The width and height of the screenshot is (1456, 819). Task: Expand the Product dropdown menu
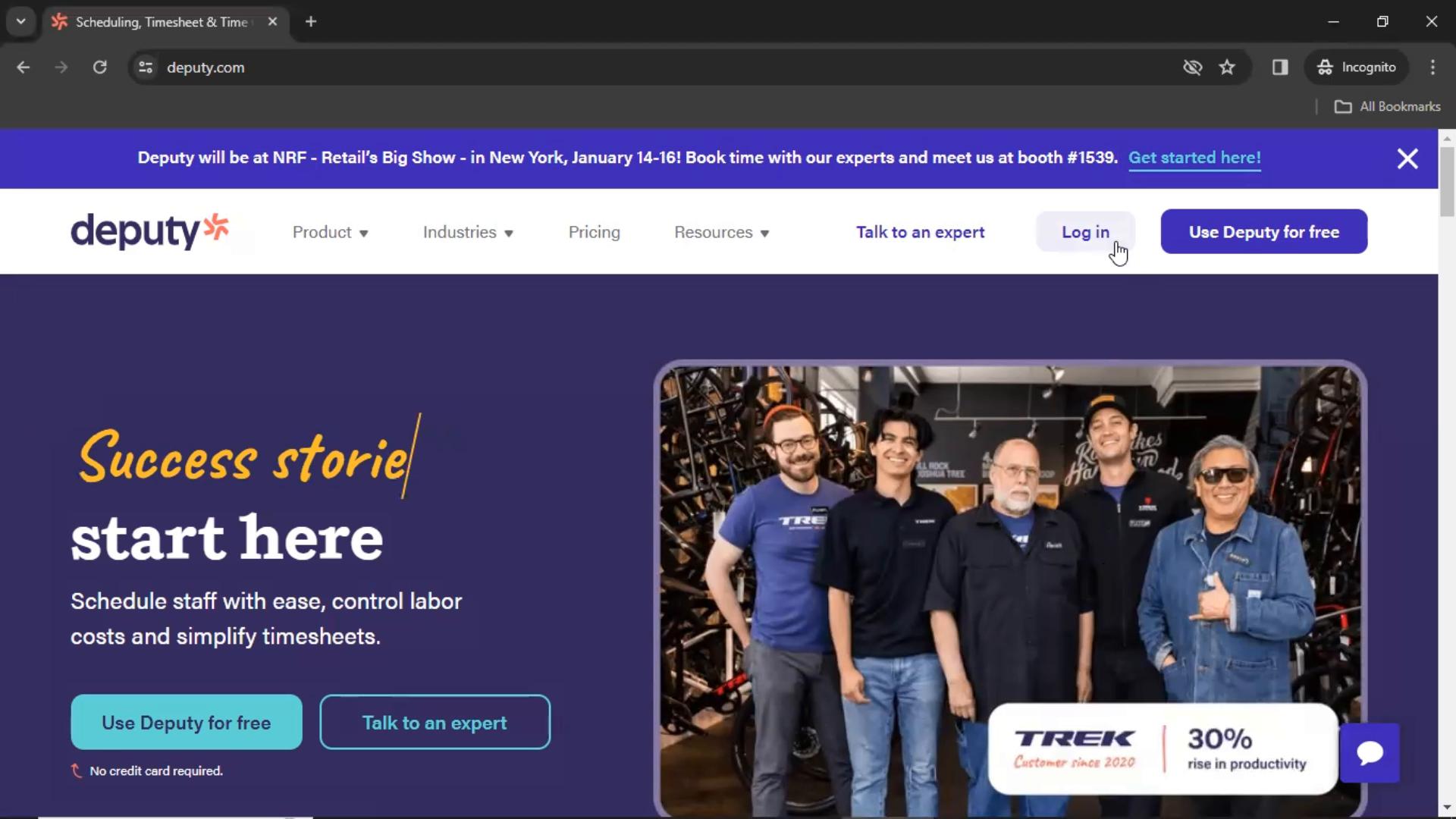click(x=330, y=232)
